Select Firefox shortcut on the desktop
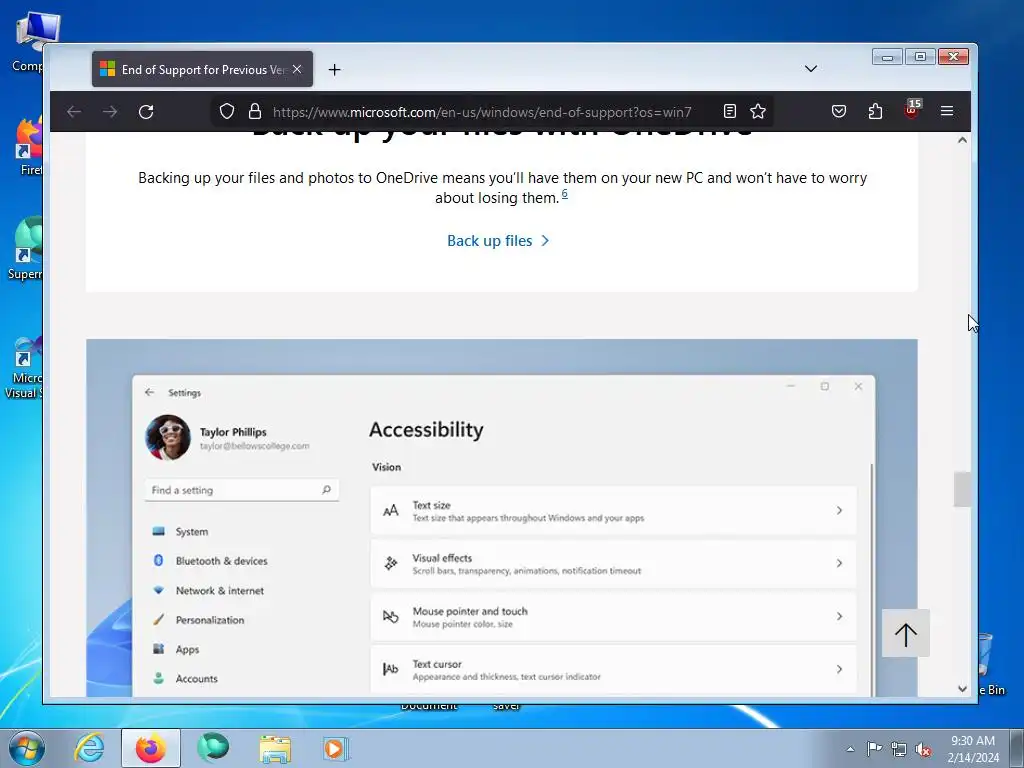The height and width of the screenshot is (768, 1024). (29, 145)
